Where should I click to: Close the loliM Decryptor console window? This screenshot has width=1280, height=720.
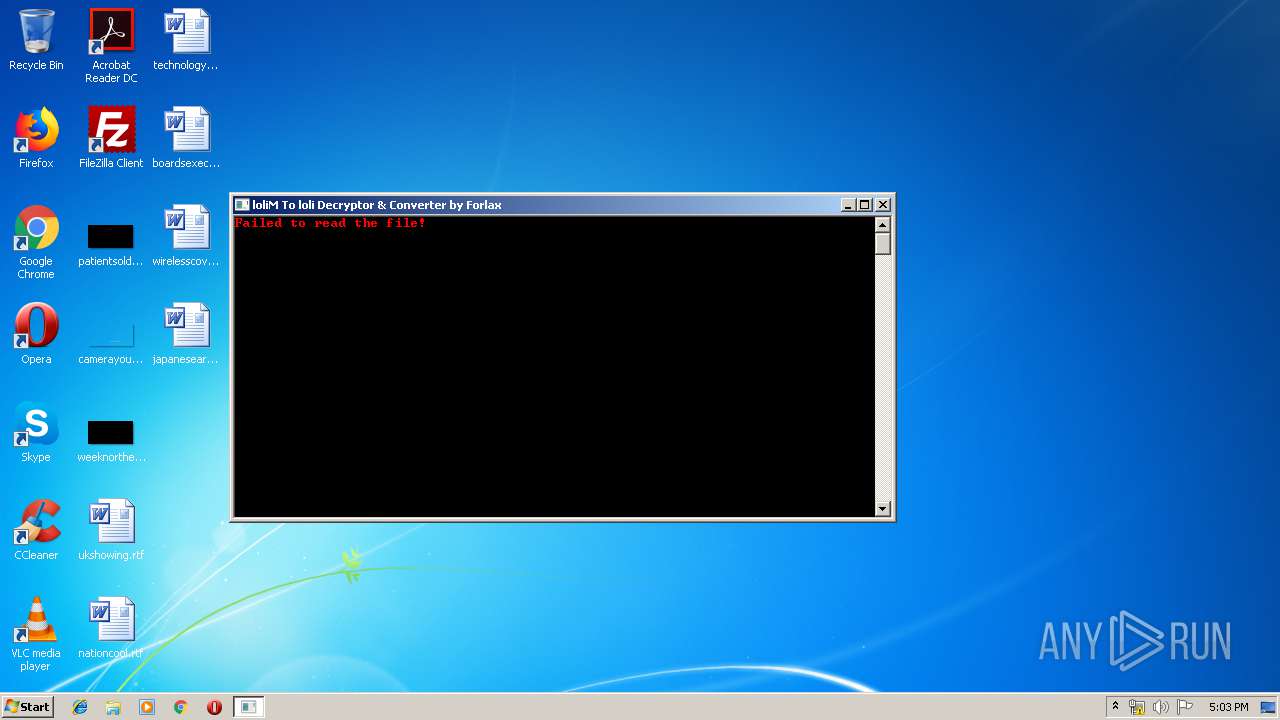[x=883, y=205]
